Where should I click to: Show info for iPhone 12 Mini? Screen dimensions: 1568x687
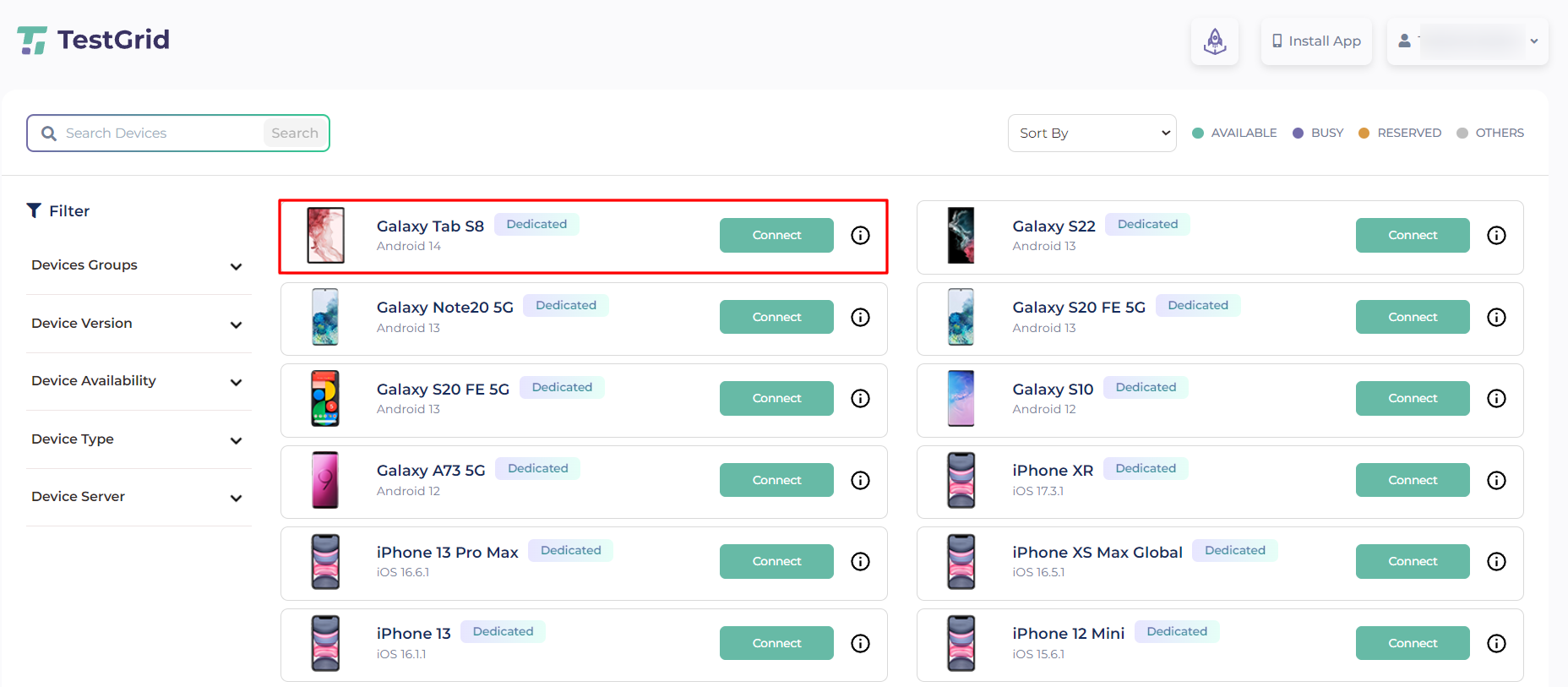coord(1496,643)
